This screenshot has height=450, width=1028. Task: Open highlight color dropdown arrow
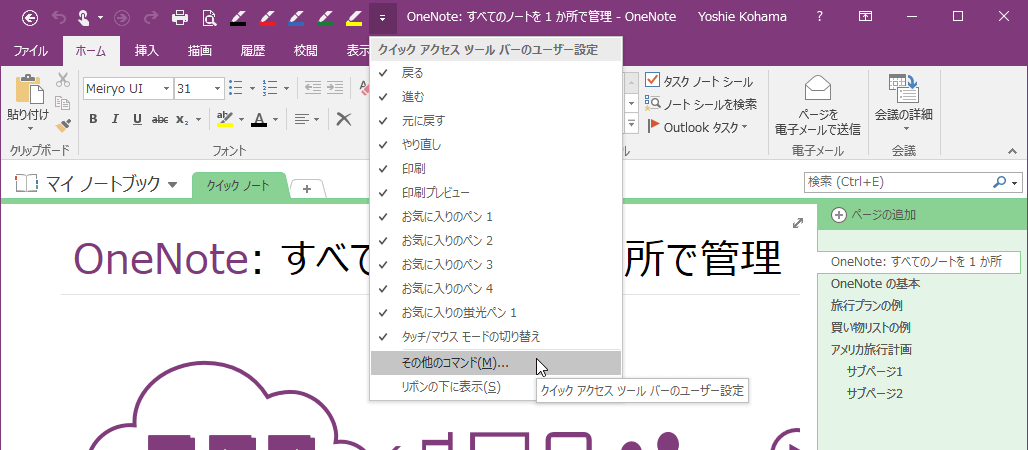[241, 119]
